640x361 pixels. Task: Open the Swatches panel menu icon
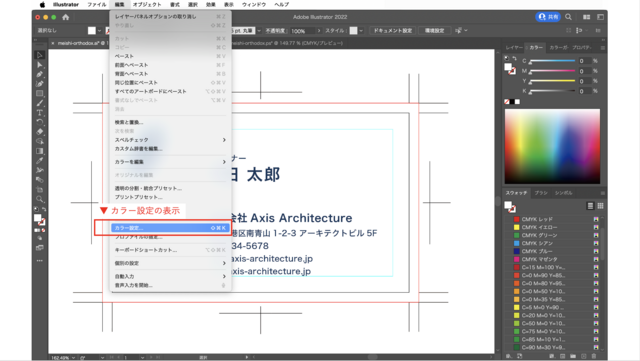[x=602, y=193]
